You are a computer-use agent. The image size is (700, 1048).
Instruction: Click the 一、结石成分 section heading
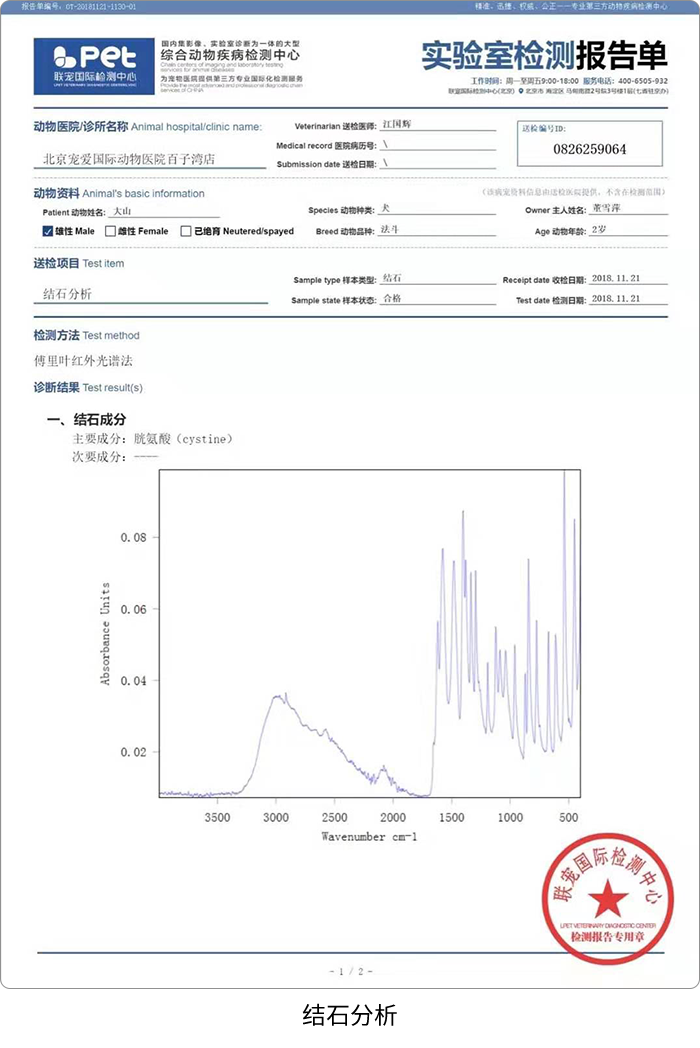[87, 420]
